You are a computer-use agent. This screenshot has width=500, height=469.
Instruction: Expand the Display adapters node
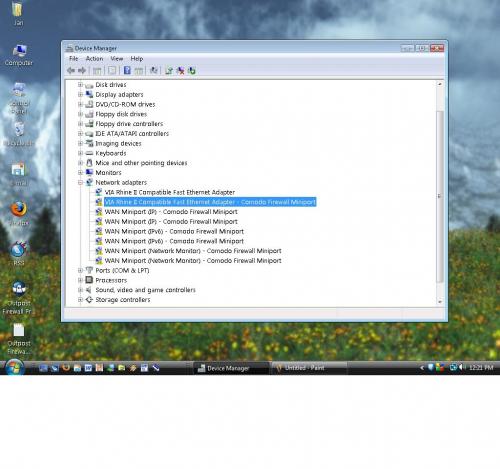[80, 95]
